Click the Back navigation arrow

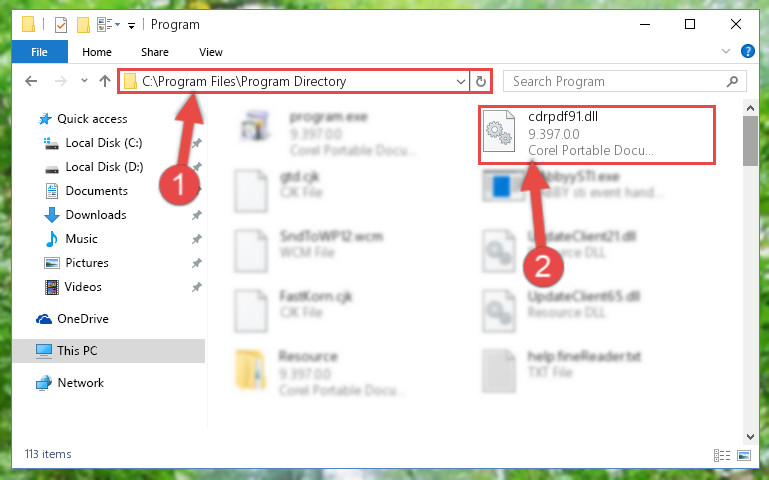31,81
